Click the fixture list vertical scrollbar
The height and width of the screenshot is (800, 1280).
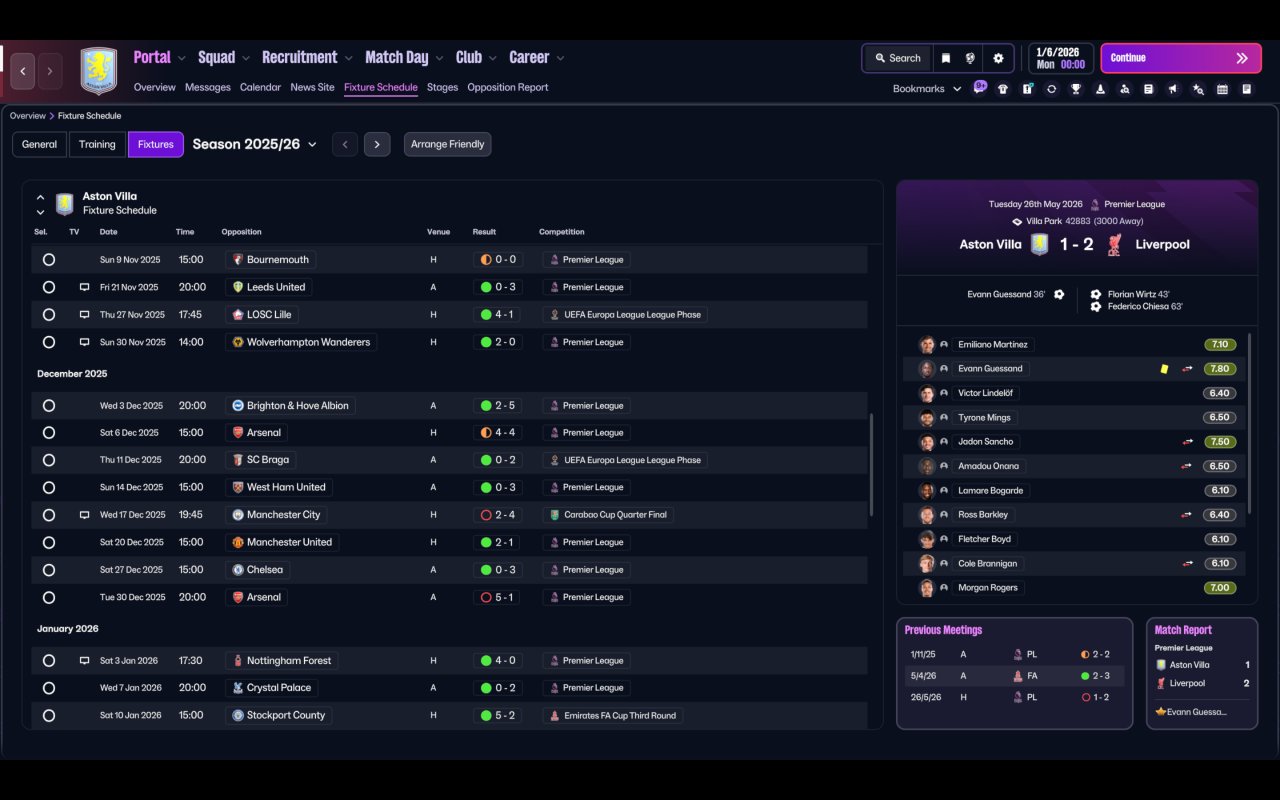click(872, 465)
